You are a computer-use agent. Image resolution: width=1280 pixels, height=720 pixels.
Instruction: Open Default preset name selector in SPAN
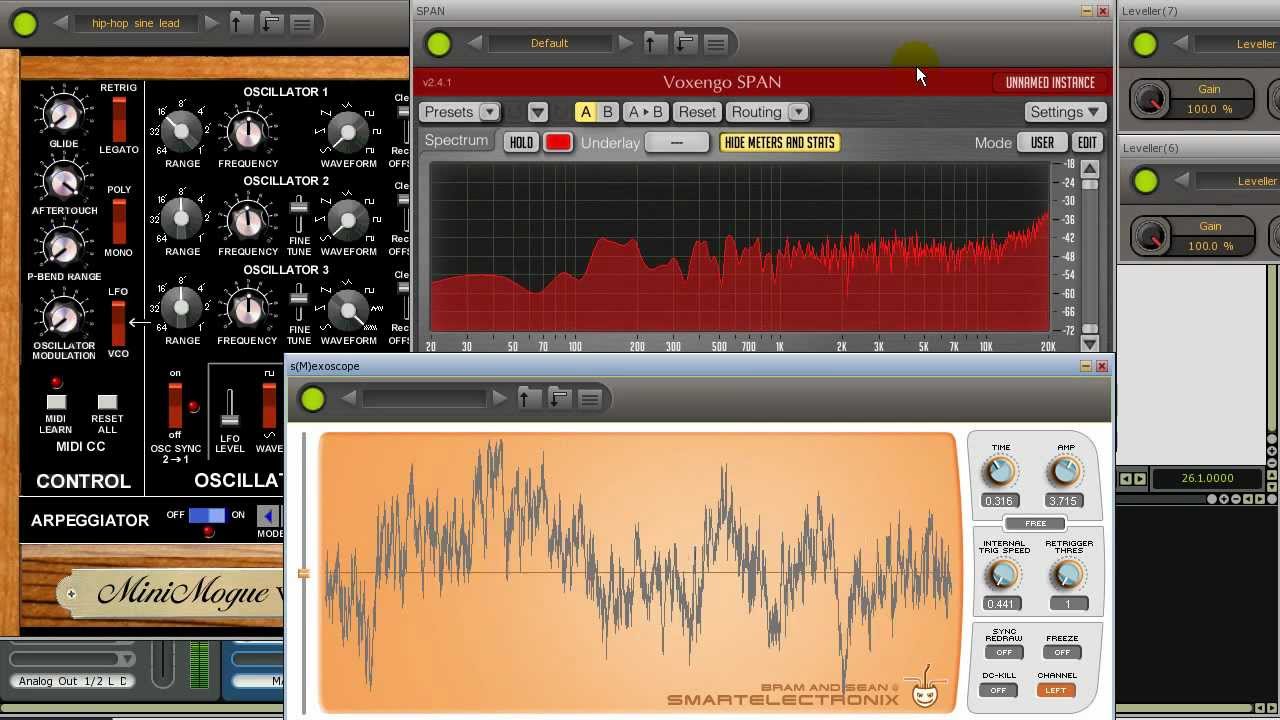pos(550,43)
